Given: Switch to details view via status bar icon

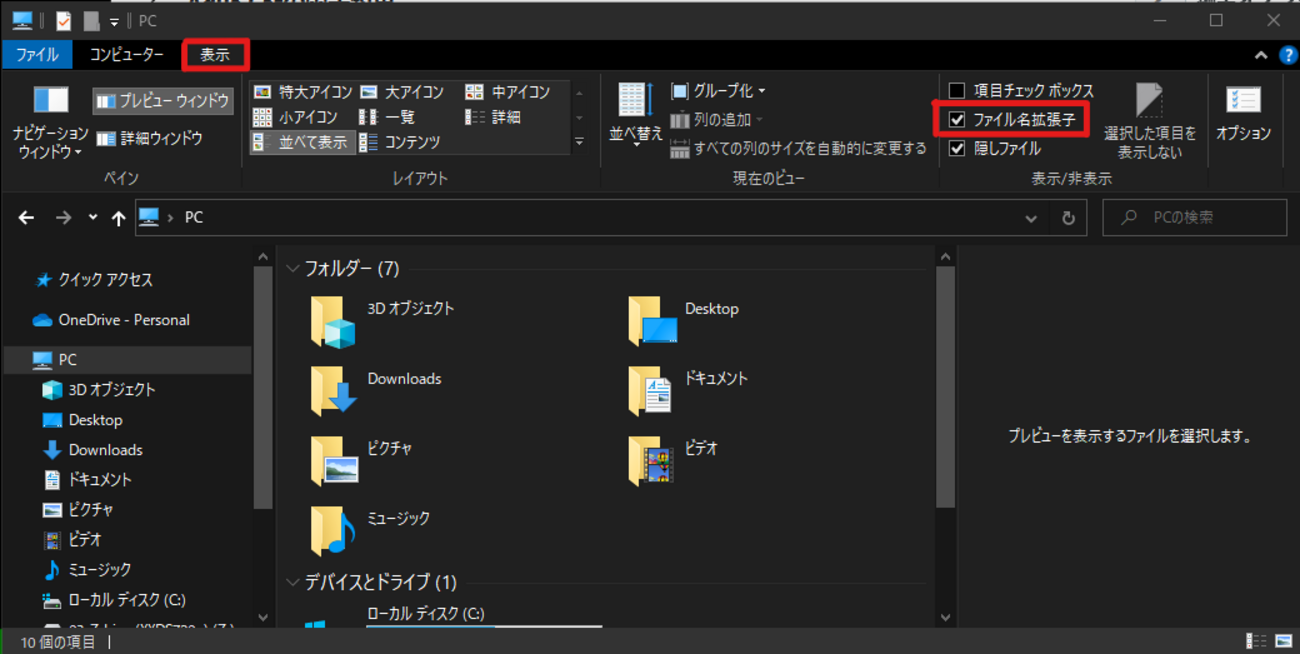Looking at the screenshot, I should (x=1255, y=642).
